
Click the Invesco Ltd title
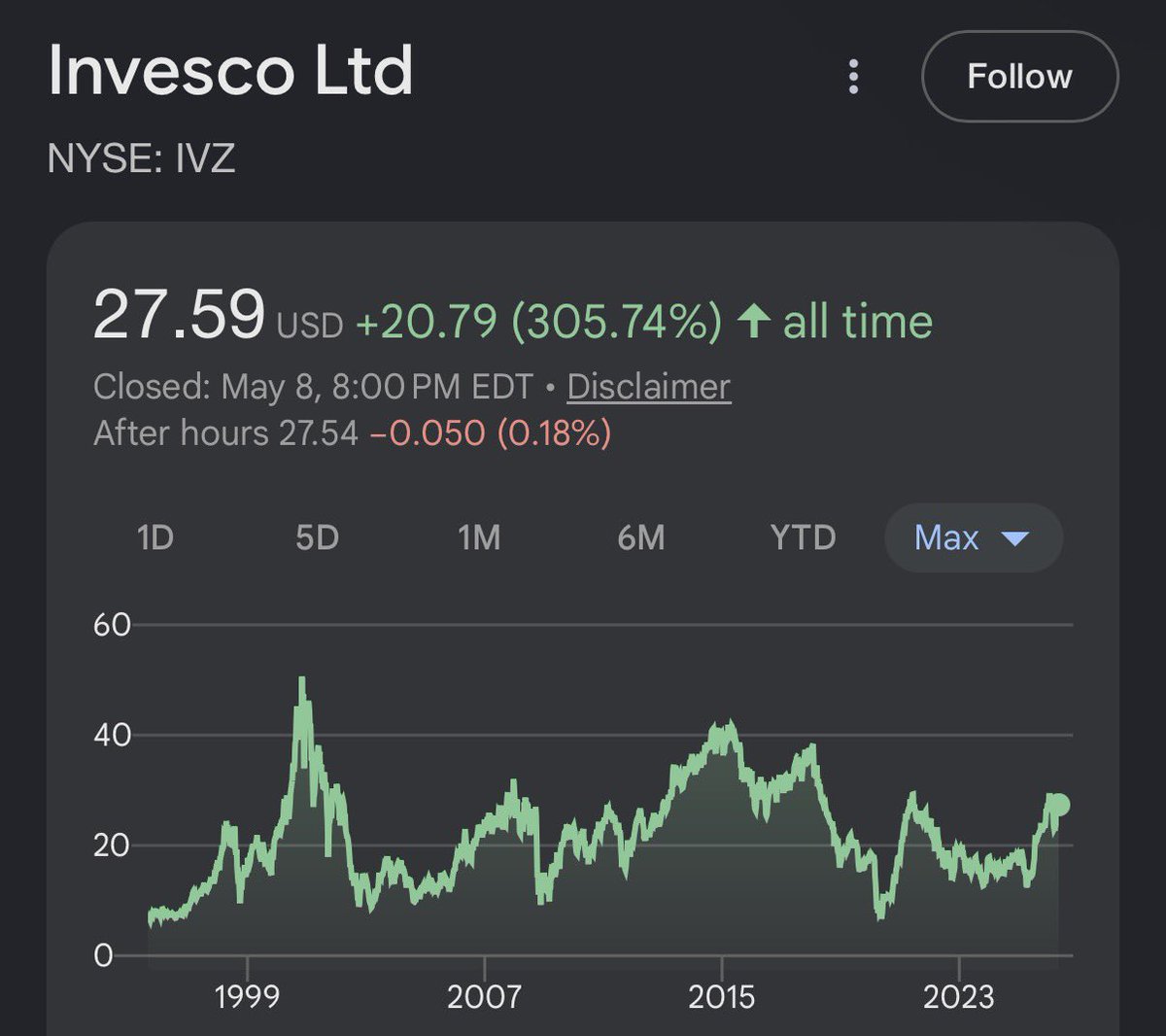pos(231,71)
